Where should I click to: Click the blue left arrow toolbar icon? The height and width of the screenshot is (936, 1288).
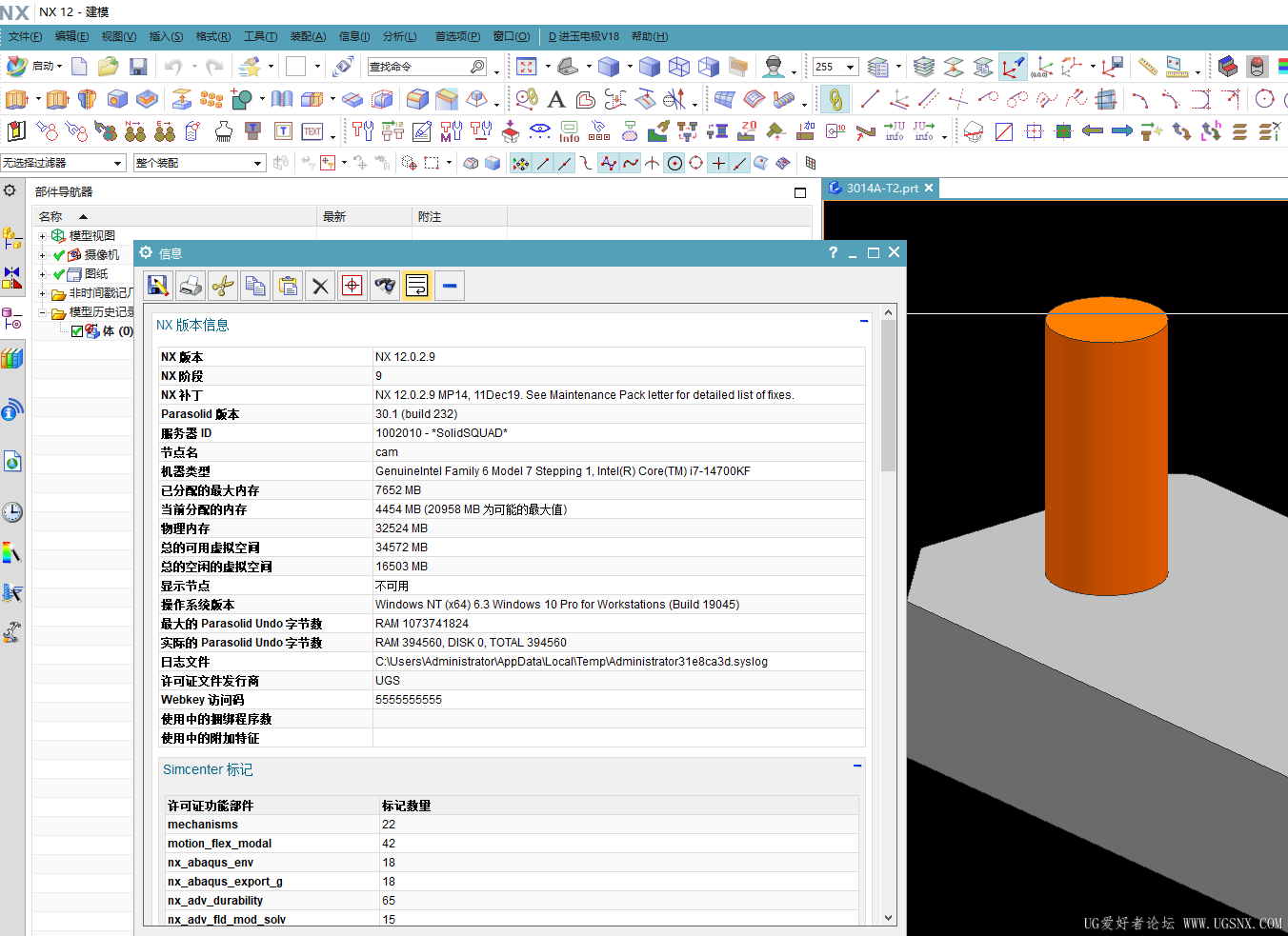point(1093,131)
